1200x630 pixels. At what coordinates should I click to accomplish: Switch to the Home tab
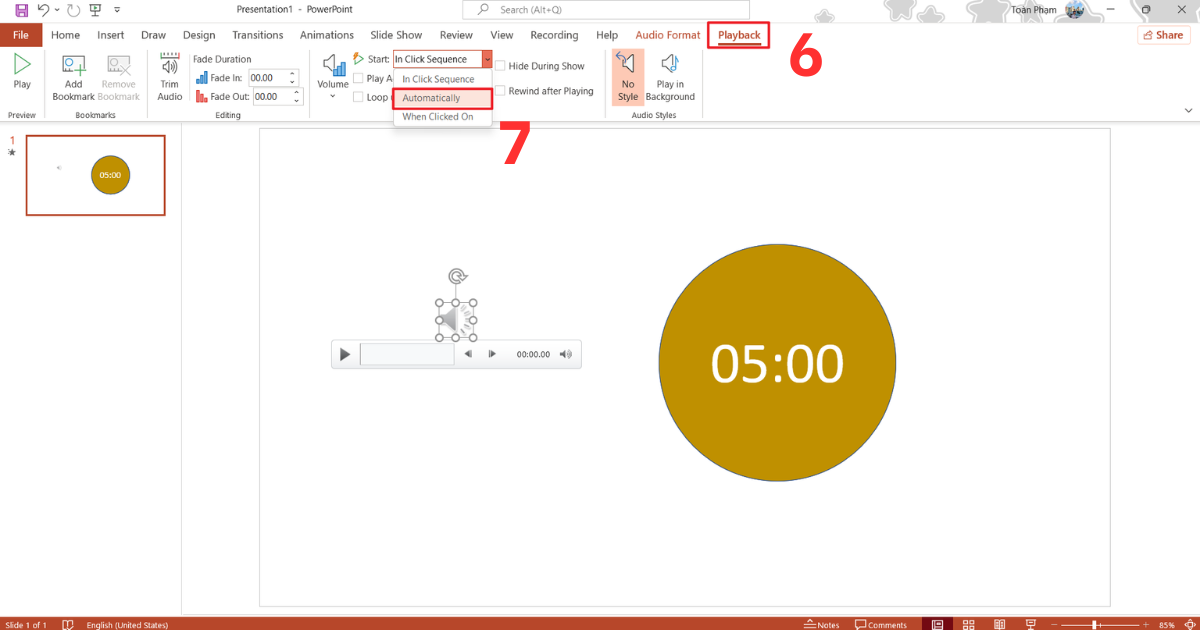[x=65, y=35]
